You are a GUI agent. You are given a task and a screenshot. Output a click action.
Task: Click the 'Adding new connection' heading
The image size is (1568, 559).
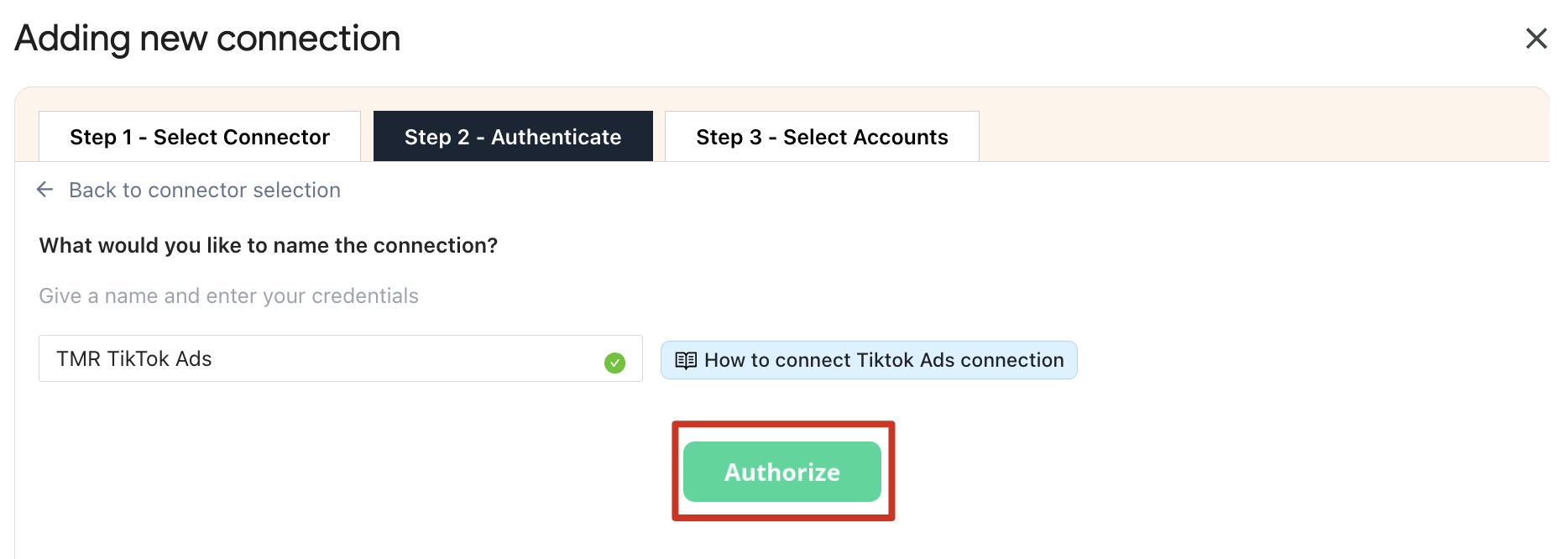[x=207, y=39]
